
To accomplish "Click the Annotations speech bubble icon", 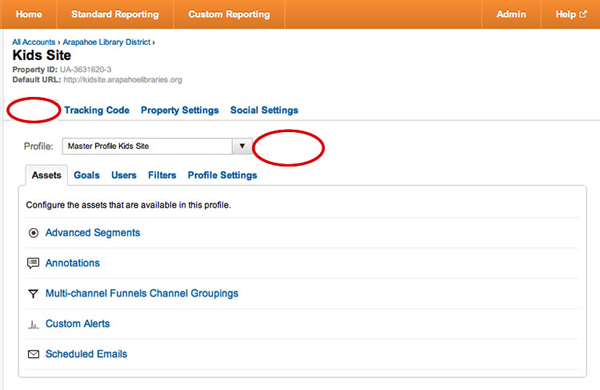I will (33, 263).
